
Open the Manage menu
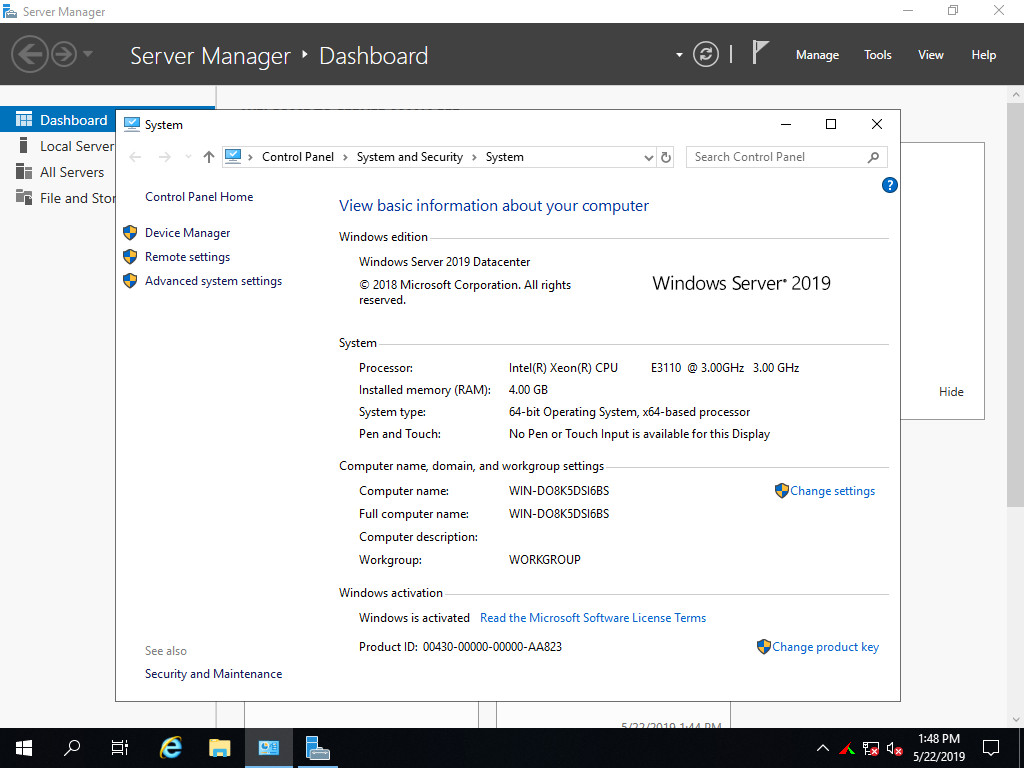click(817, 55)
